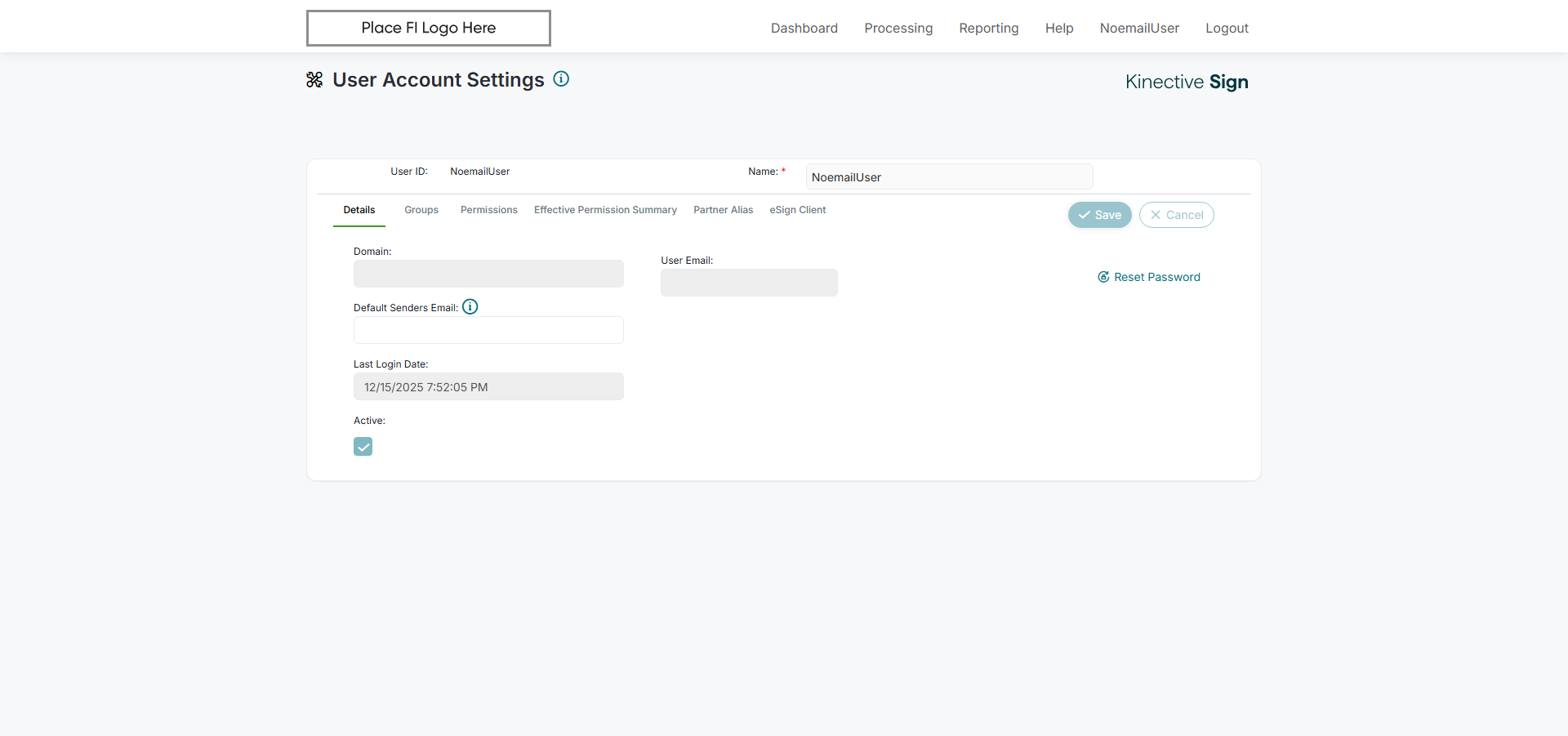Image resolution: width=1568 pixels, height=736 pixels.
Task: Open the Partner Alias tab
Action: tap(724, 210)
